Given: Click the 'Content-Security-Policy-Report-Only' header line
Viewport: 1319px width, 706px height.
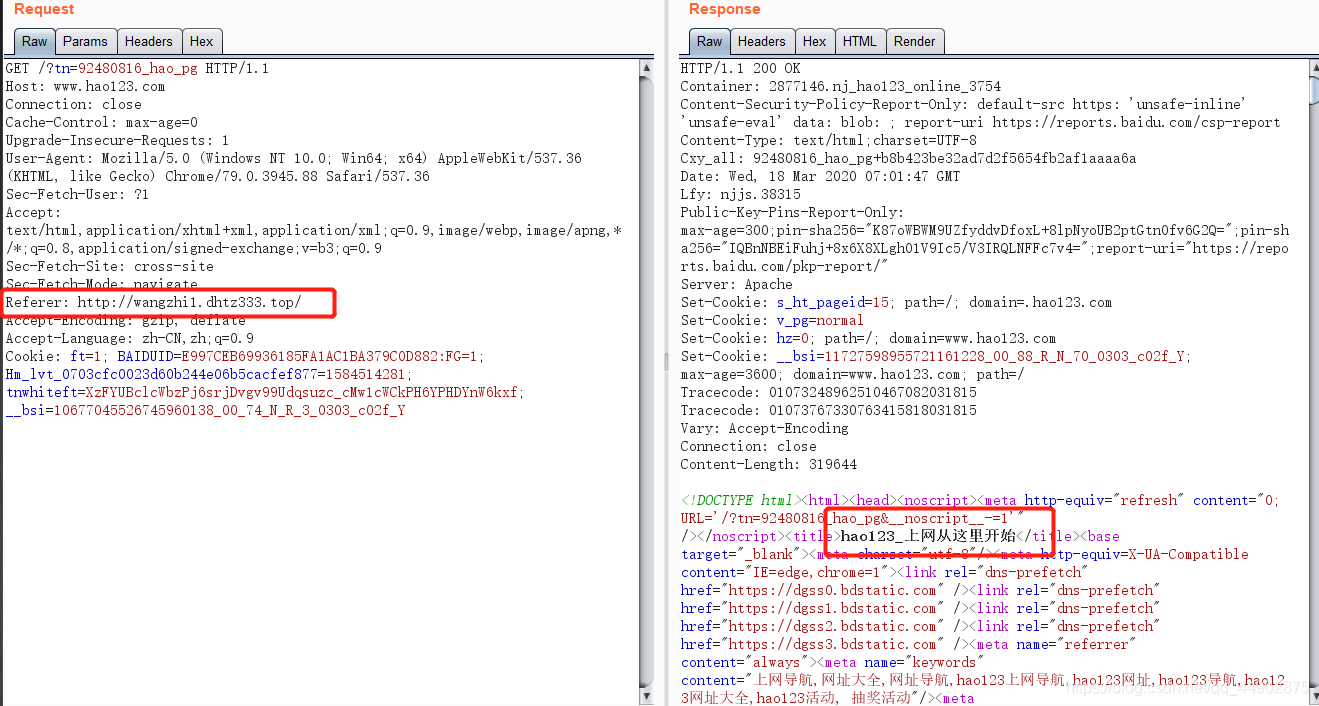Looking at the screenshot, I should pos(964,104).
